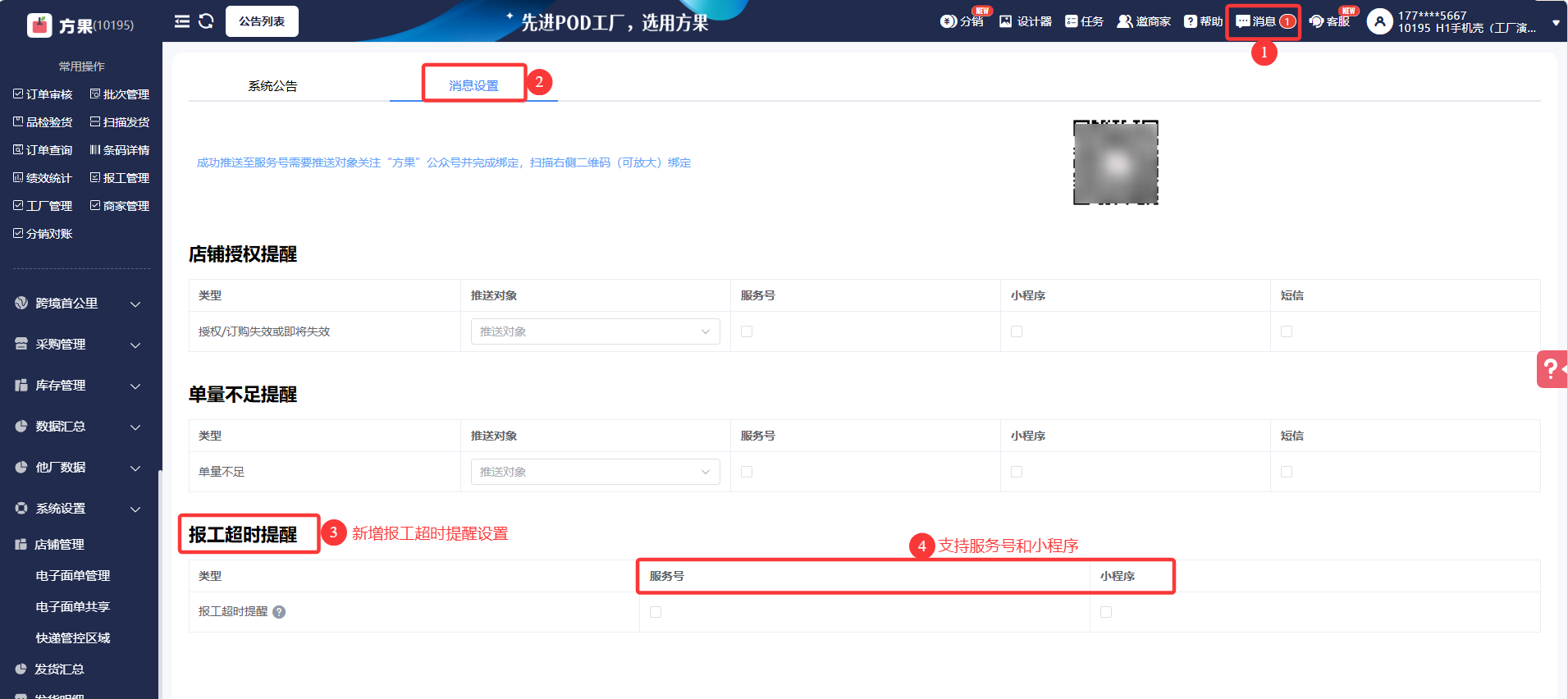Enable 服务号 for 报工超时提醒
Image resolution: width=1568 pixels, height=699 pixels.
coord(656,612)
